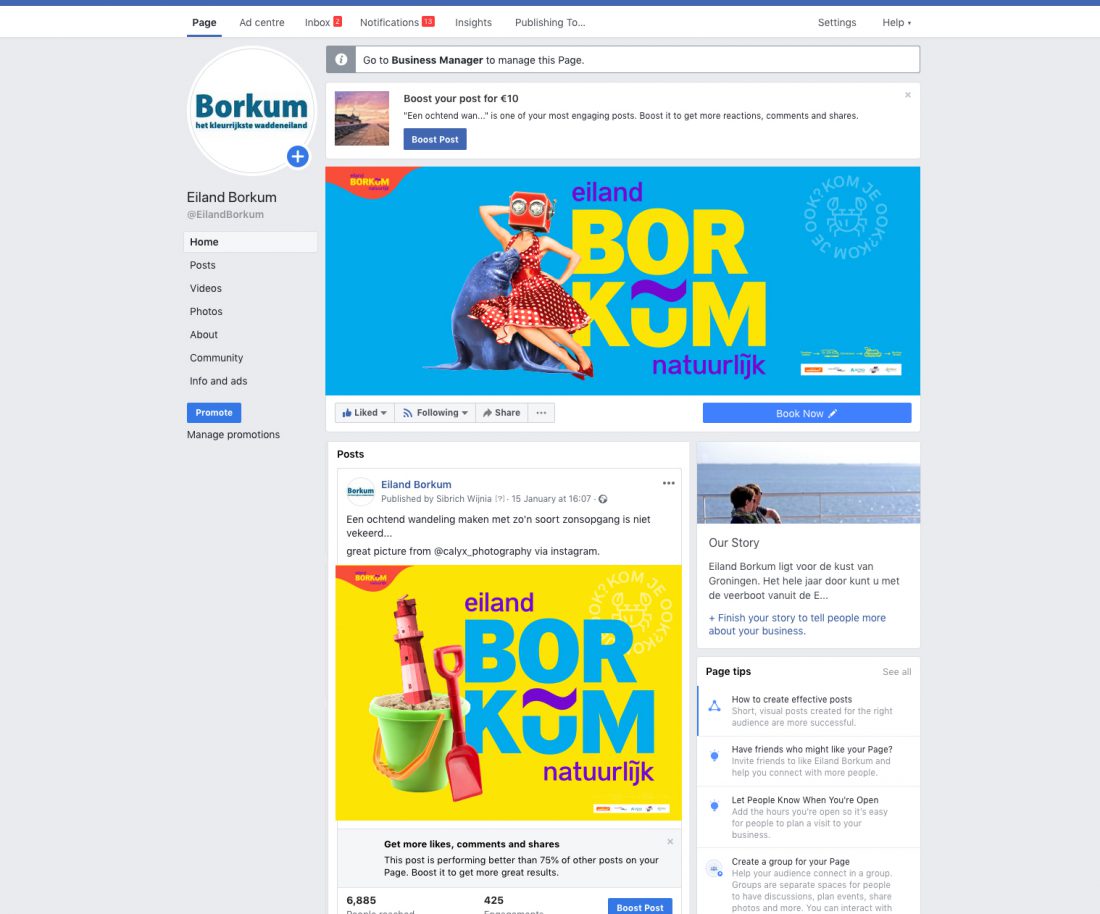1100x914 pixels.
Task: Expand the Liked dropdown under cover
Action: point(365,413)
